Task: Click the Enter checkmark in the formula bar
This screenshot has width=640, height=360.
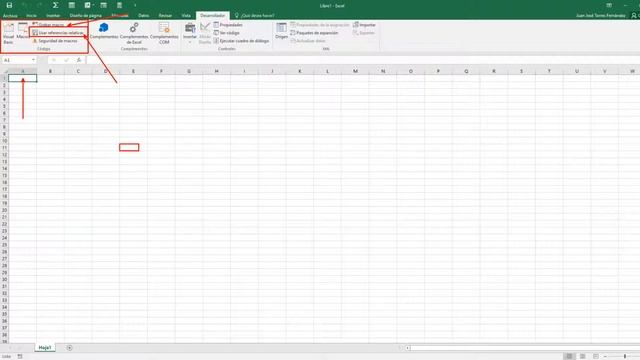Action: 67,60
